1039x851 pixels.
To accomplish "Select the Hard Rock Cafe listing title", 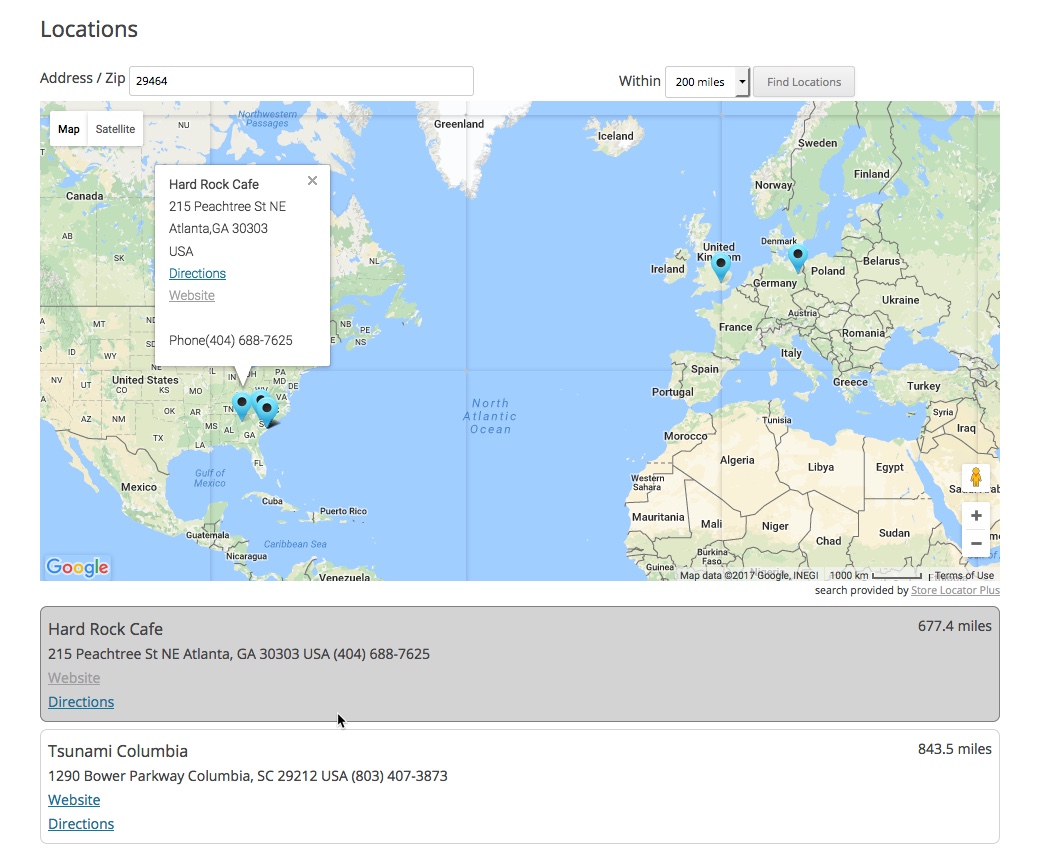I will pos(105,629).
